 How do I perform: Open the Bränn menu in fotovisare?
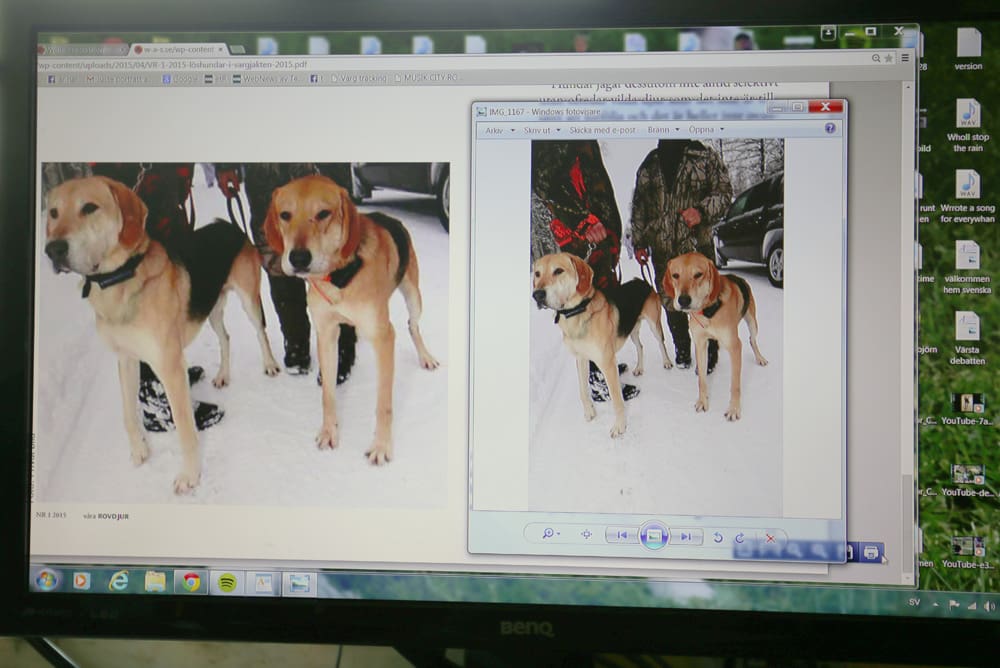663,130
